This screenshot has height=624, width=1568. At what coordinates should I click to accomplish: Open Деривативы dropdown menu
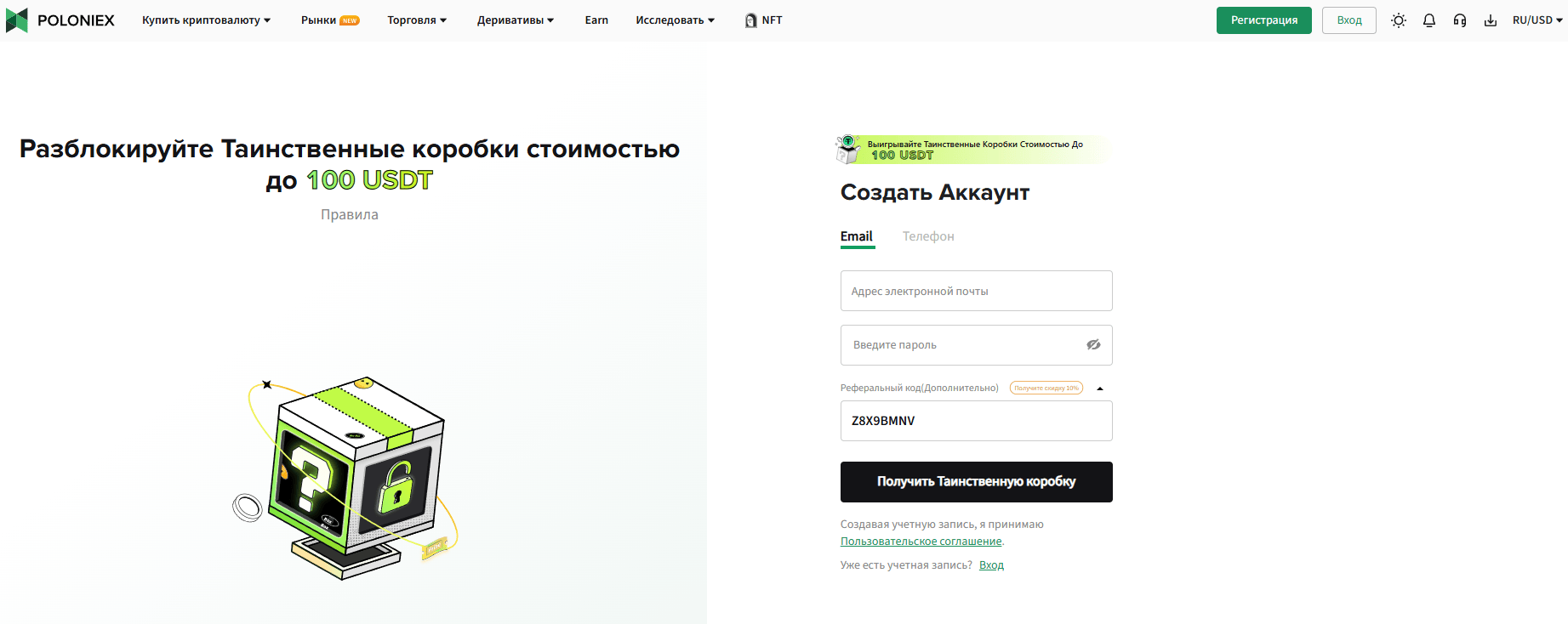pos(516,20)
